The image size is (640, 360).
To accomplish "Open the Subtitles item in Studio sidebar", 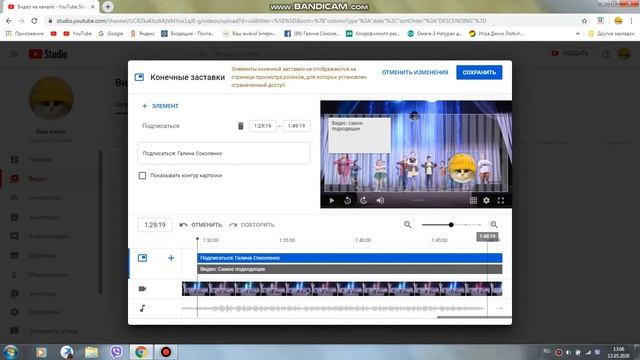I will click(x=42, y=256).
